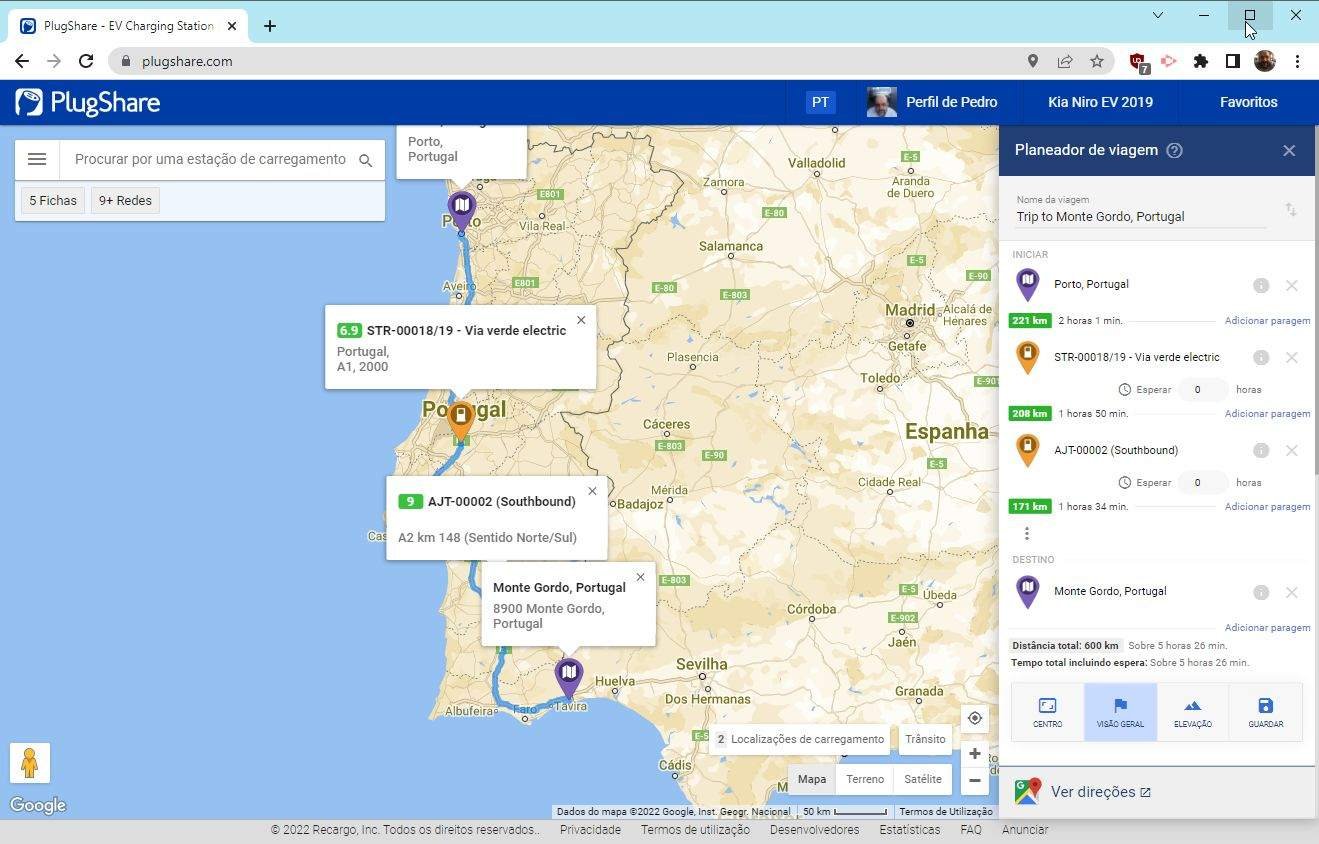1319x844 pixels.
Task: Open Ver direções link
Action: tap(1092, 792)
